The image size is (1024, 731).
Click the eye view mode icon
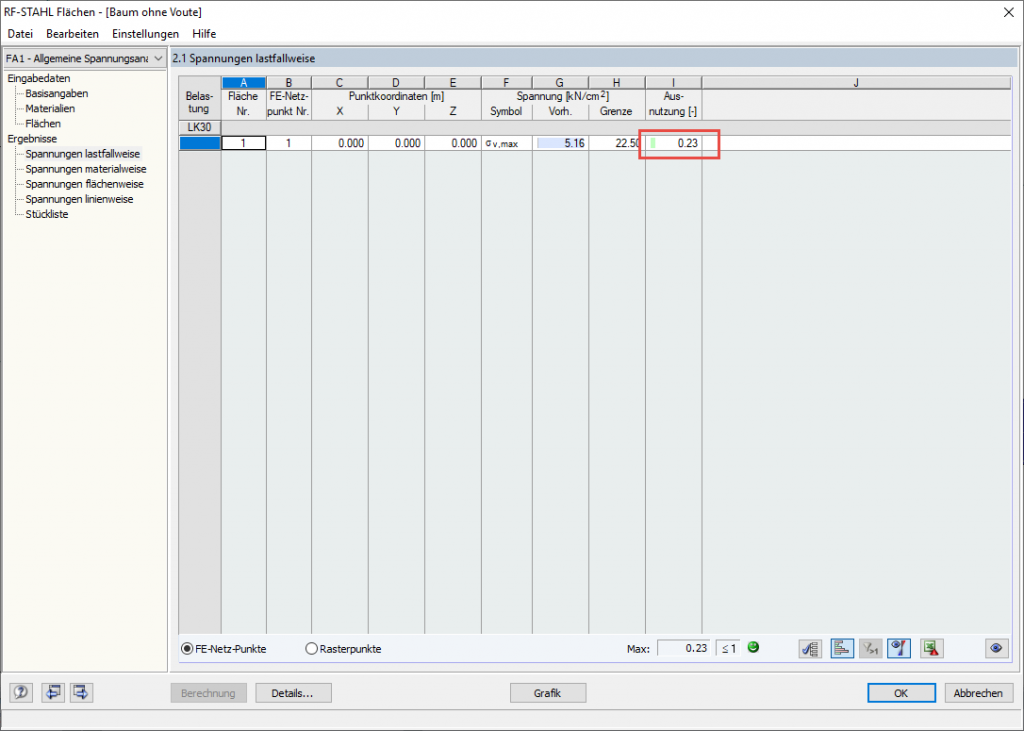point(996,649)
